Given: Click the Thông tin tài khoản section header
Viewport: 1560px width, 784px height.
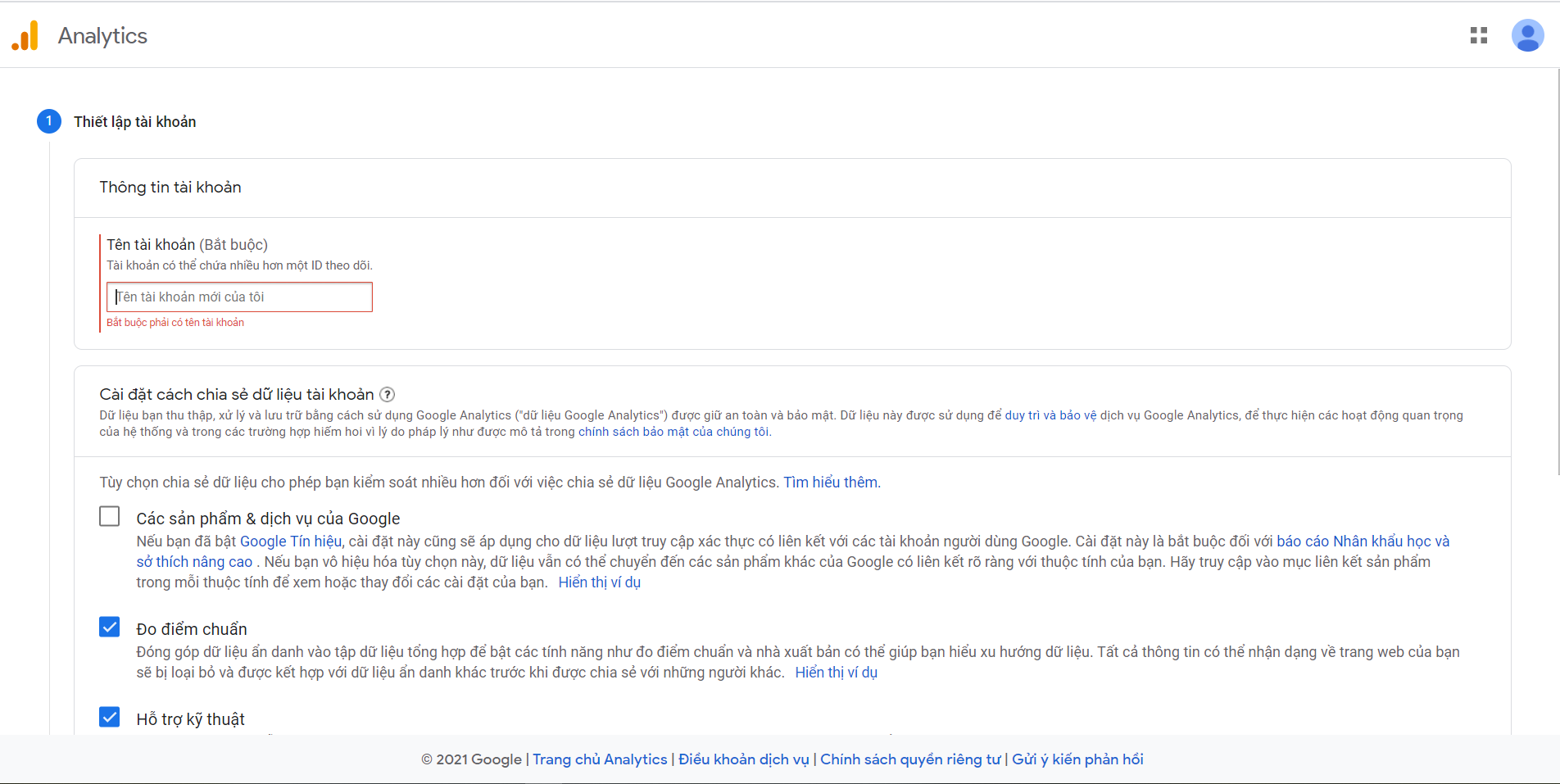Looking at the screenshot, I should [x=170, y=188].
